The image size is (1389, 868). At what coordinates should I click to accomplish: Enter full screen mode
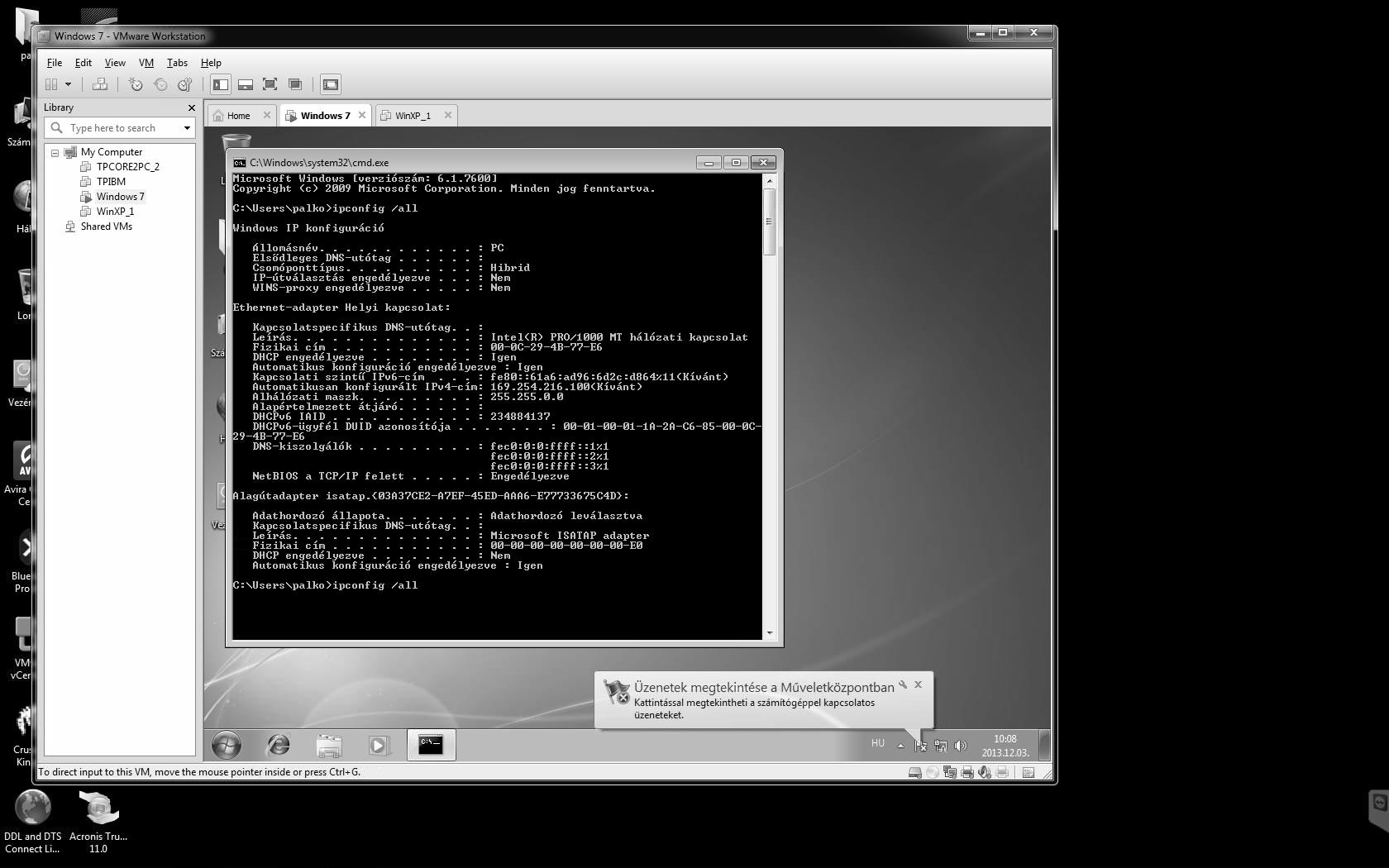[270, 84]
